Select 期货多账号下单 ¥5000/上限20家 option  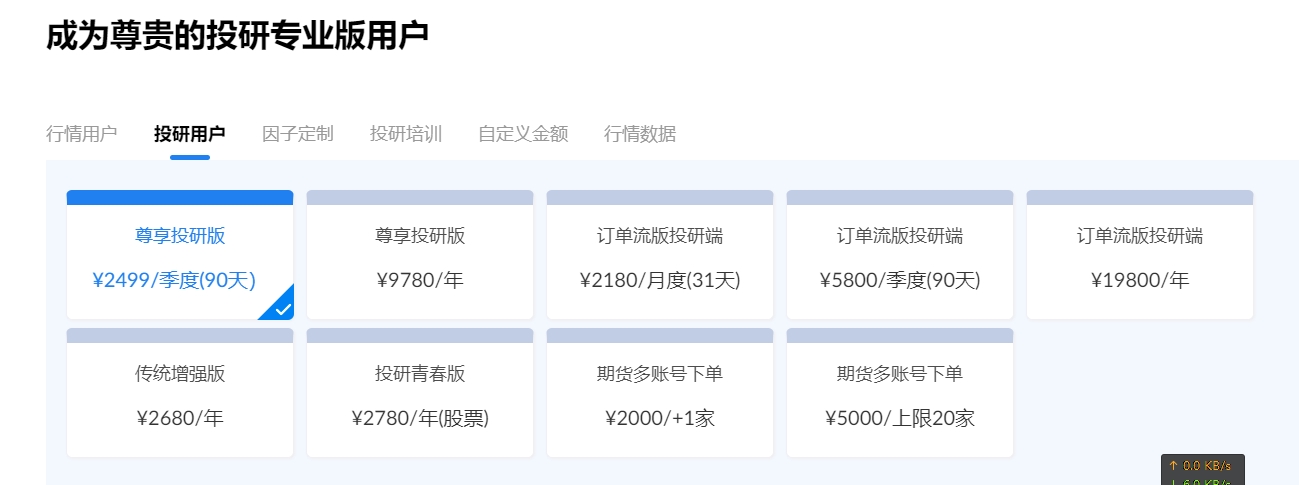900,396
